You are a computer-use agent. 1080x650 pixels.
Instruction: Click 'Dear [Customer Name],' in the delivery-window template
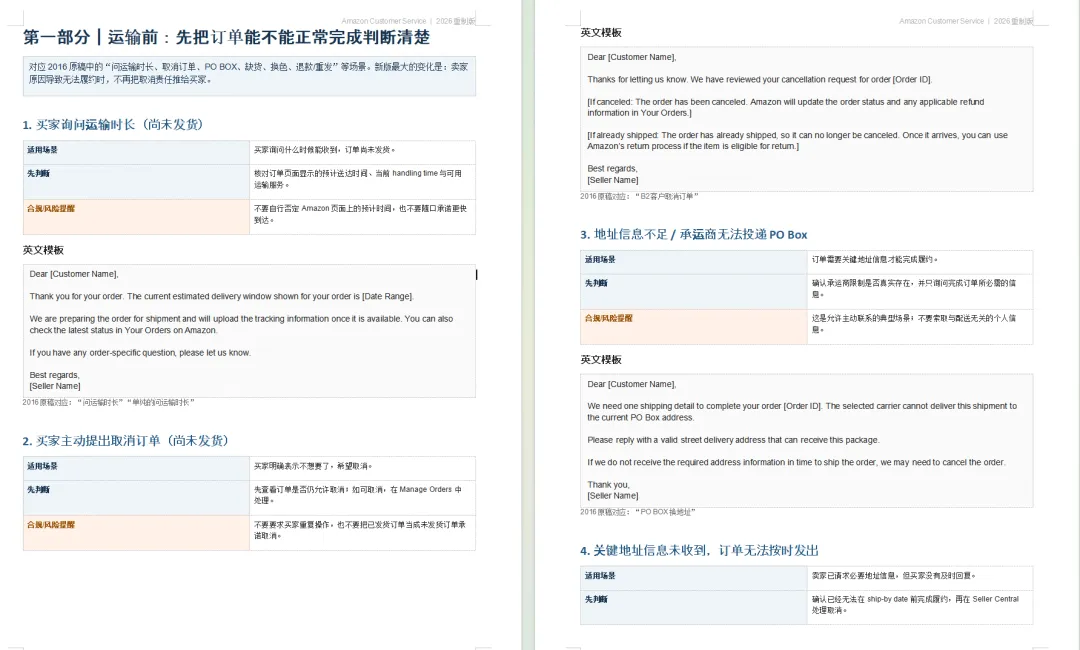coord(74,274)
